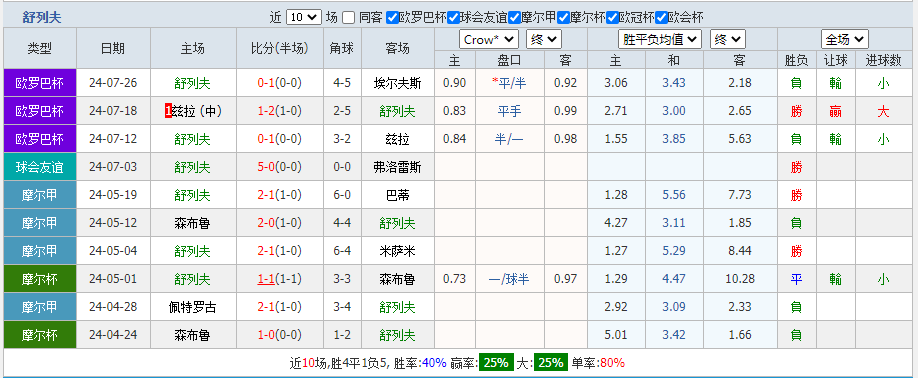Click the date cell 24-07-18
The width and height of the screenshot is (918, 378).
(113, 111)
